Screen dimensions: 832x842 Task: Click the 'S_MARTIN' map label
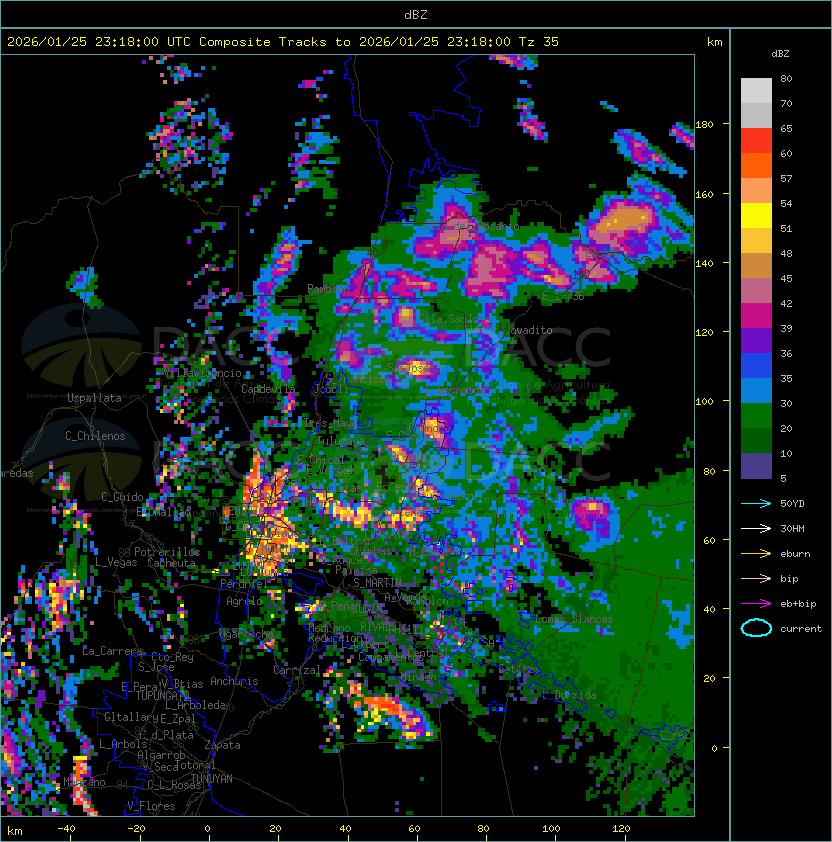378,583
